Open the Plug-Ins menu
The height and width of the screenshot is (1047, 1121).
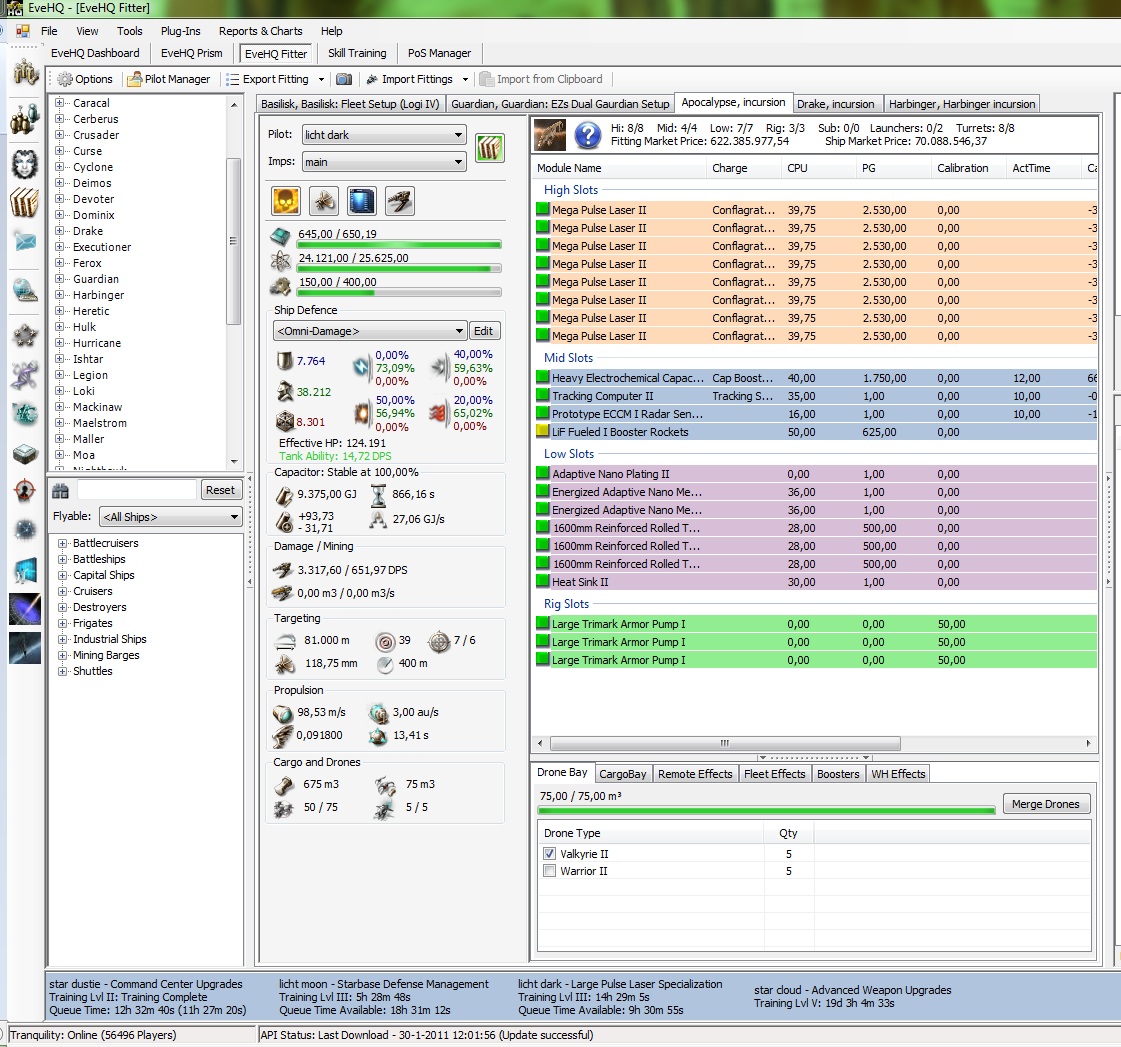coord(180,31)
